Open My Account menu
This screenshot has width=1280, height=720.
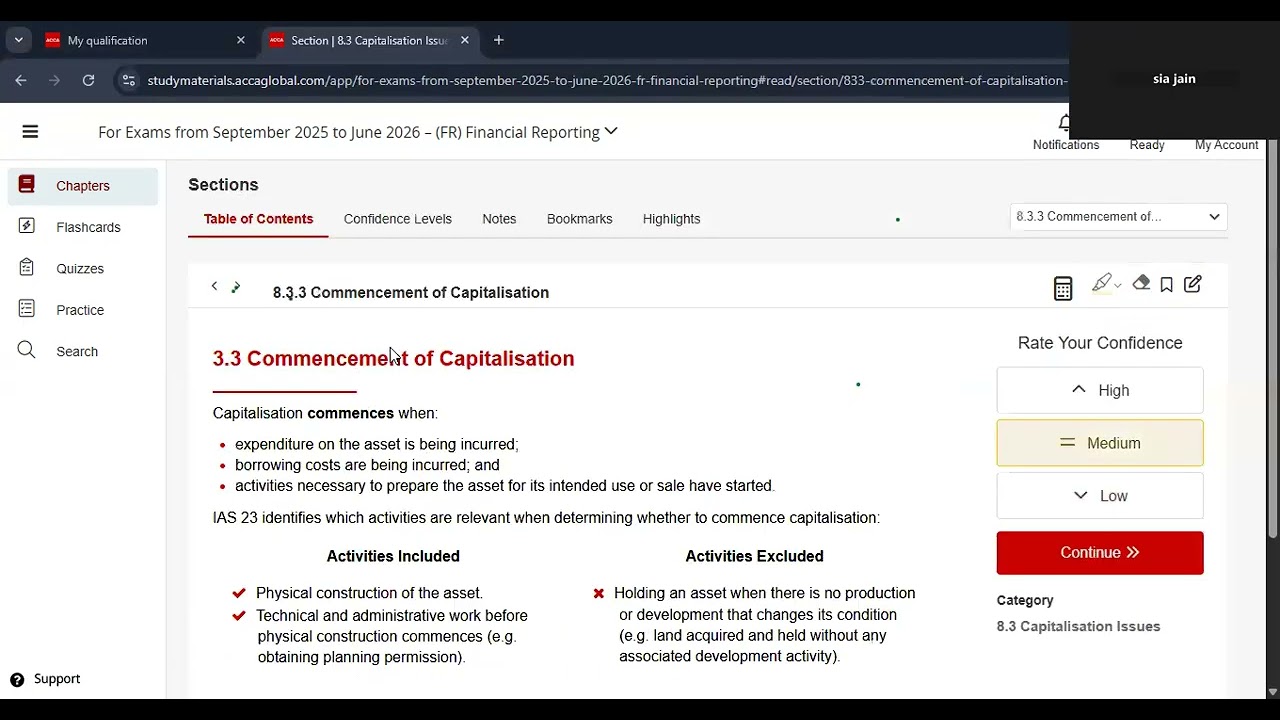(x=1226, y=145)
